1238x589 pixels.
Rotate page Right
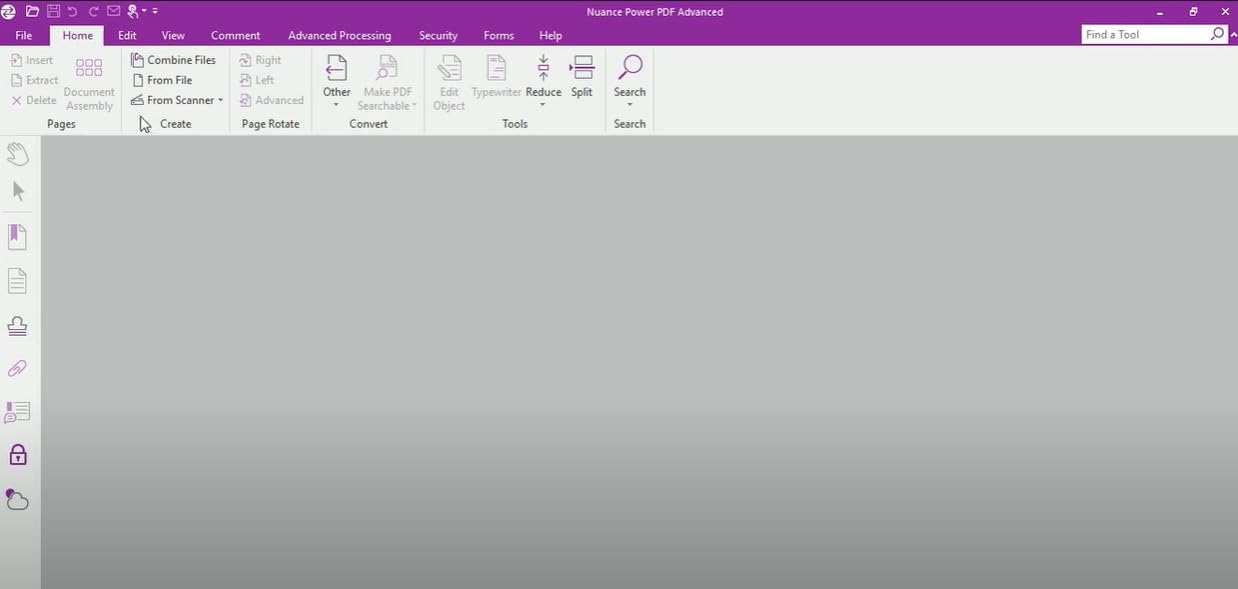coord(260,60)
